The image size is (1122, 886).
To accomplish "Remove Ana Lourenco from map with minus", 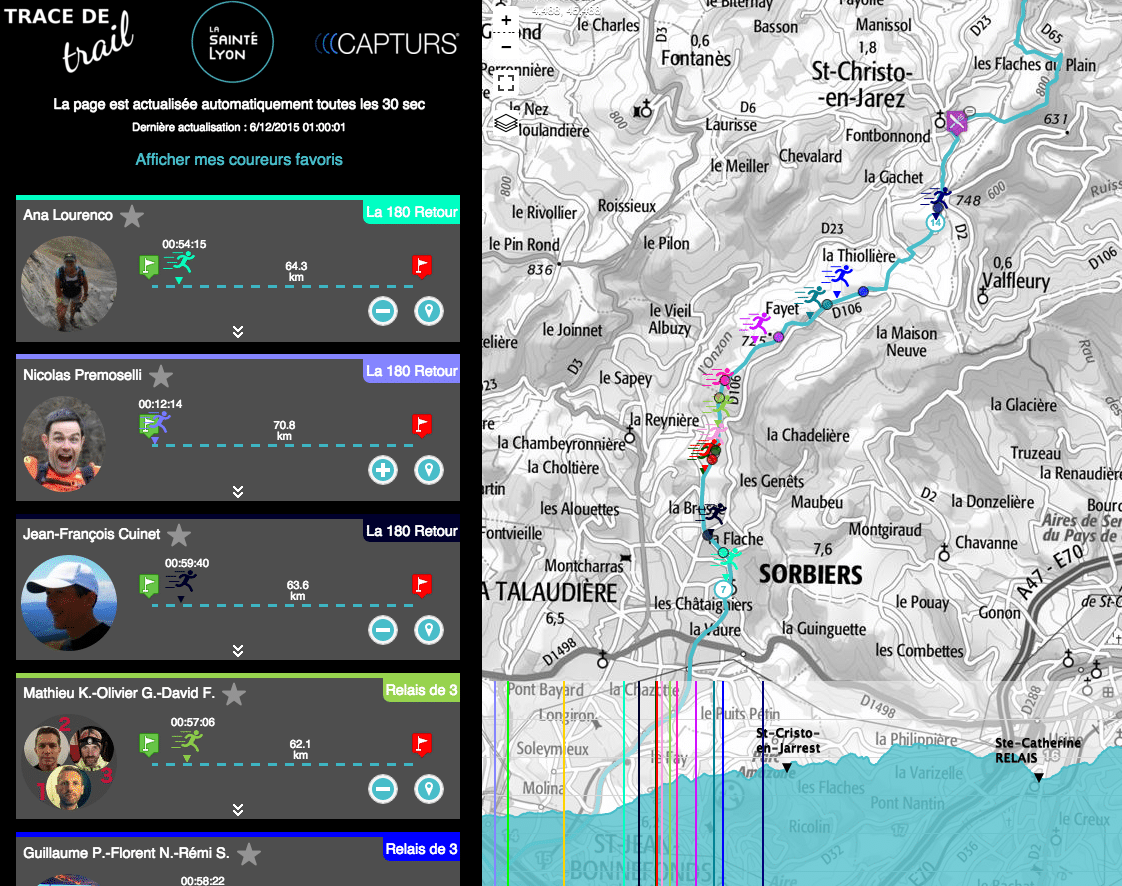I will click(x=383, y=311).
